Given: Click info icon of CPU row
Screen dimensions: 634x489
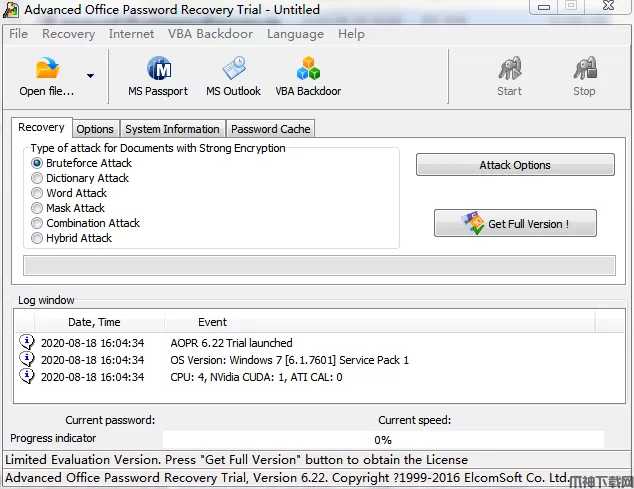Looking at the screenshot, I should (x=27, y=376).
